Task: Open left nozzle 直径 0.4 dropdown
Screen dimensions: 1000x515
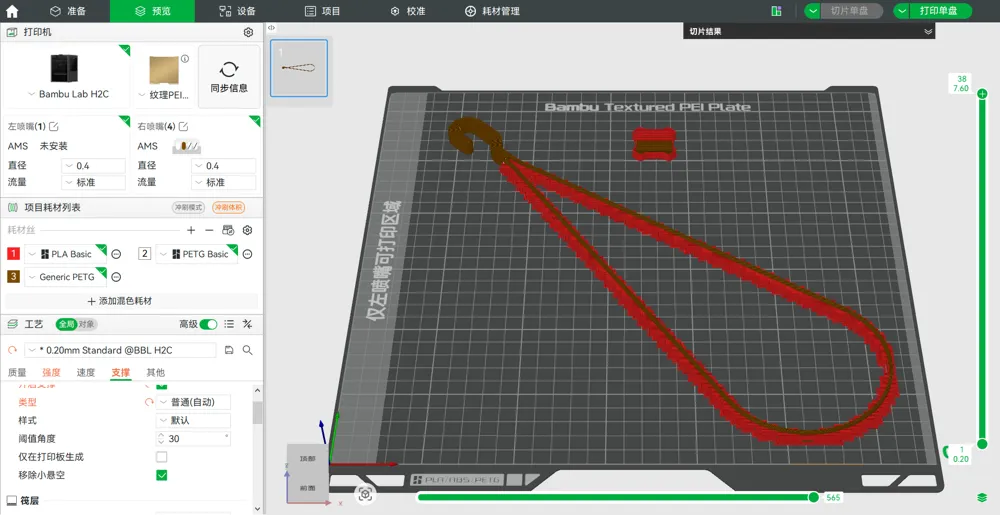Action: click(94, 166)
